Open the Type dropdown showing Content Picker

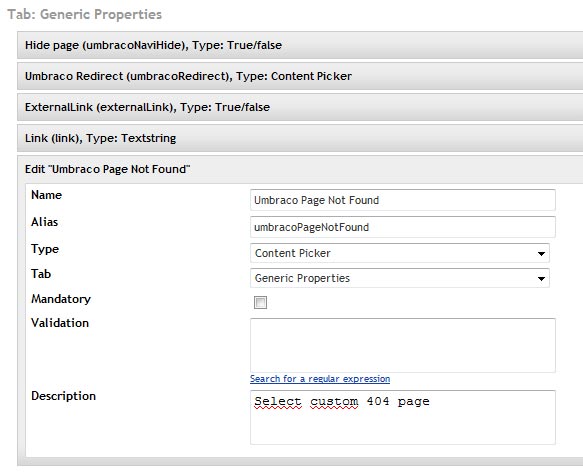point(400,253)
